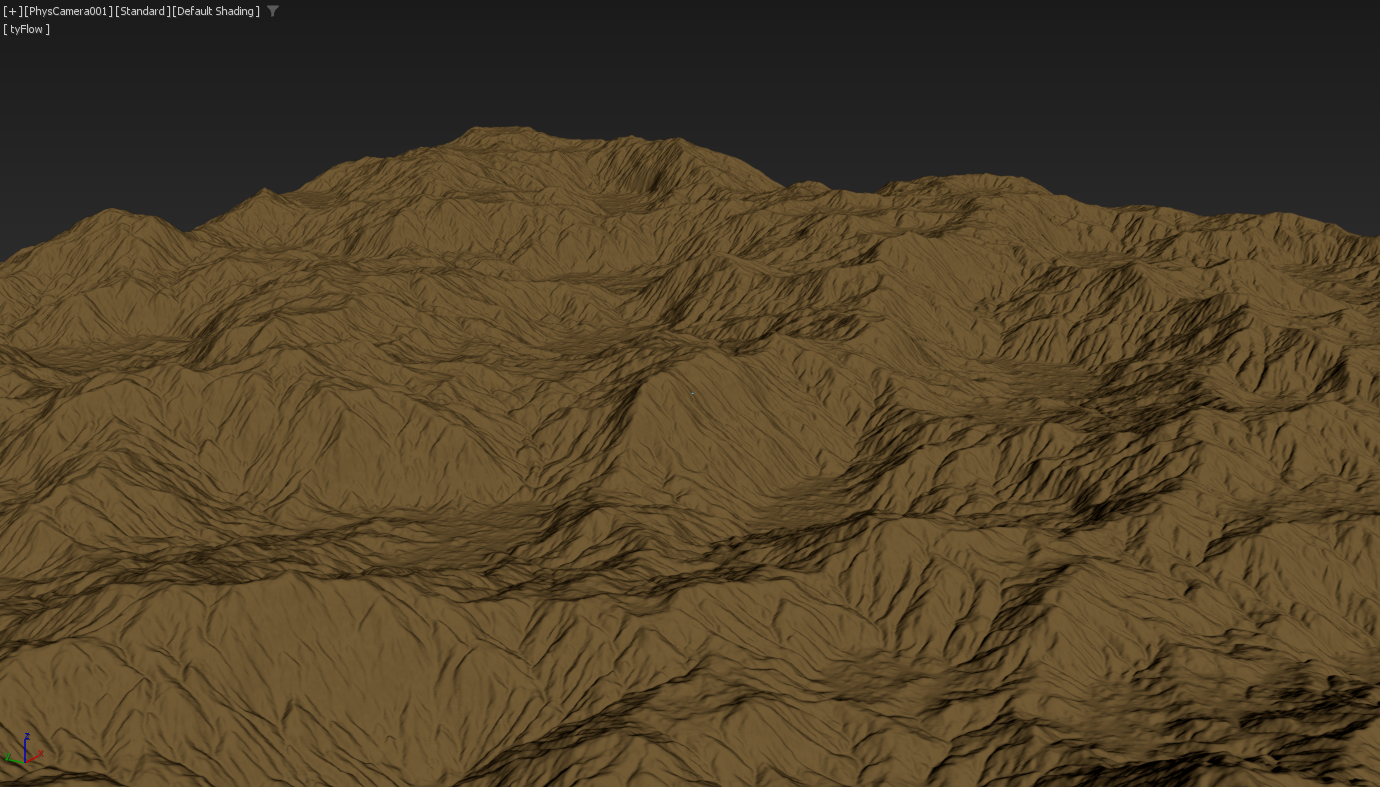Image resolution: width=1380 pixels, height=787 pixels.
Task: Open the Default Shading viewport menu
Action: tap(216, 11)
